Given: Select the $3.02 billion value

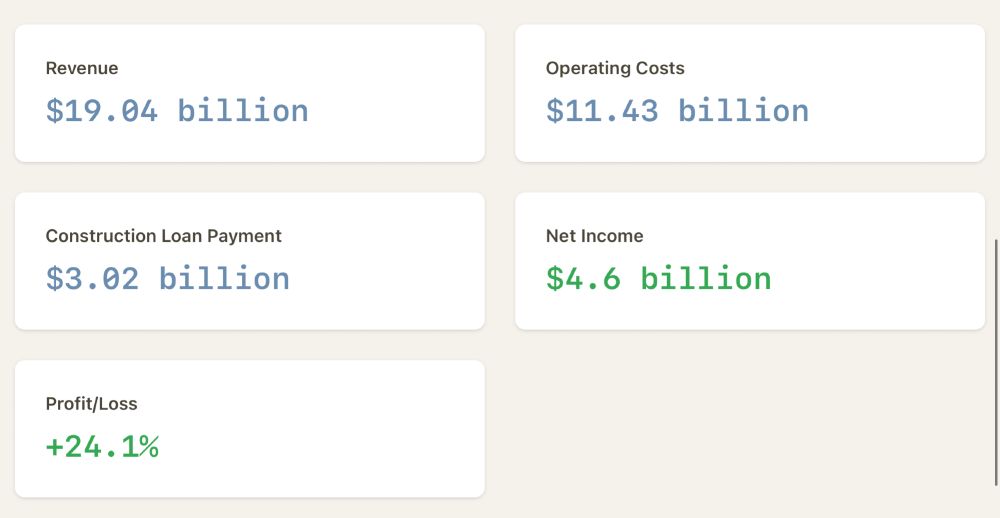Looking at the screenshot, I should tap(167, 278).
